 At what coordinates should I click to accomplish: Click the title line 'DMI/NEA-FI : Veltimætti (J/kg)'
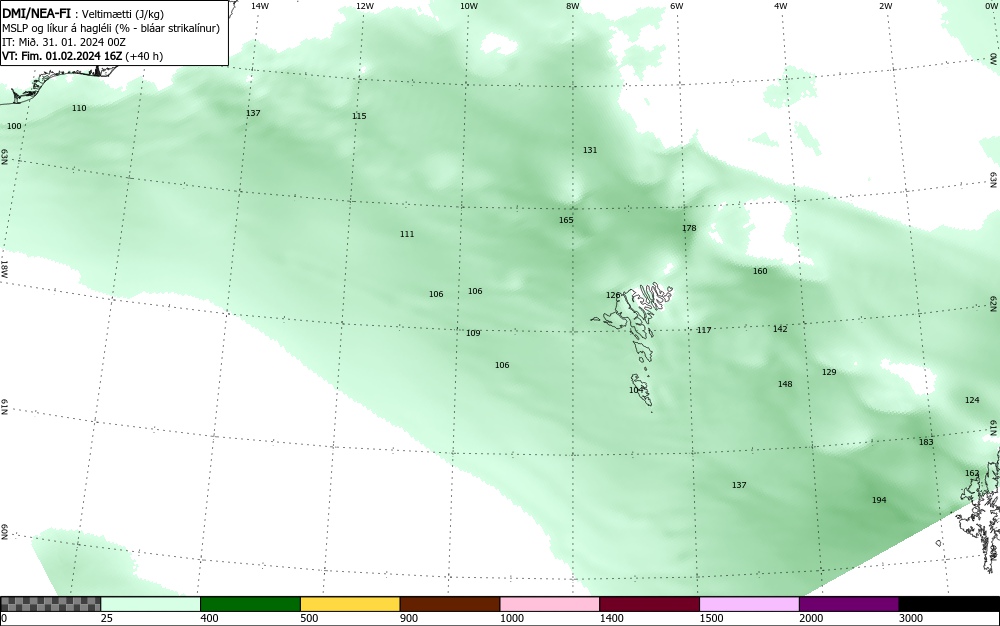coord(83,14)
